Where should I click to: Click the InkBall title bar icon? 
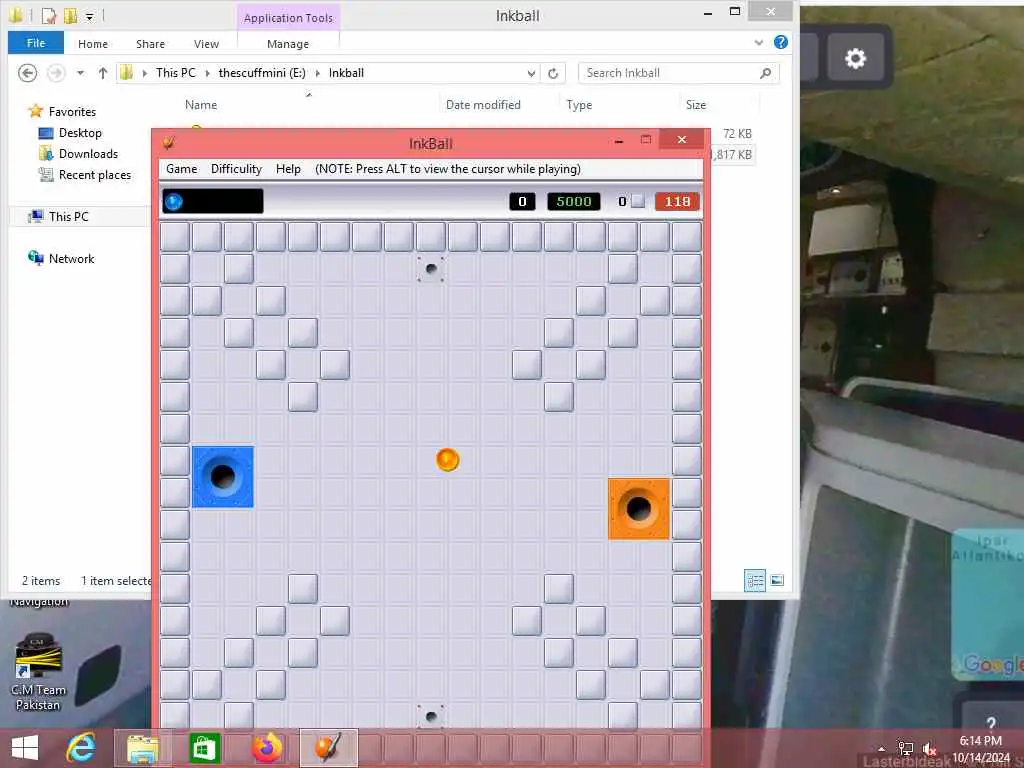(168, 142)
